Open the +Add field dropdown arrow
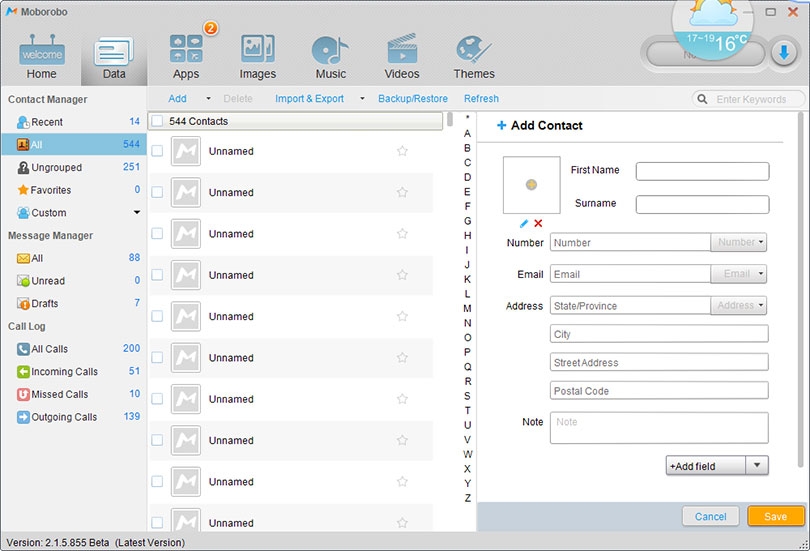 pos(757,465)
